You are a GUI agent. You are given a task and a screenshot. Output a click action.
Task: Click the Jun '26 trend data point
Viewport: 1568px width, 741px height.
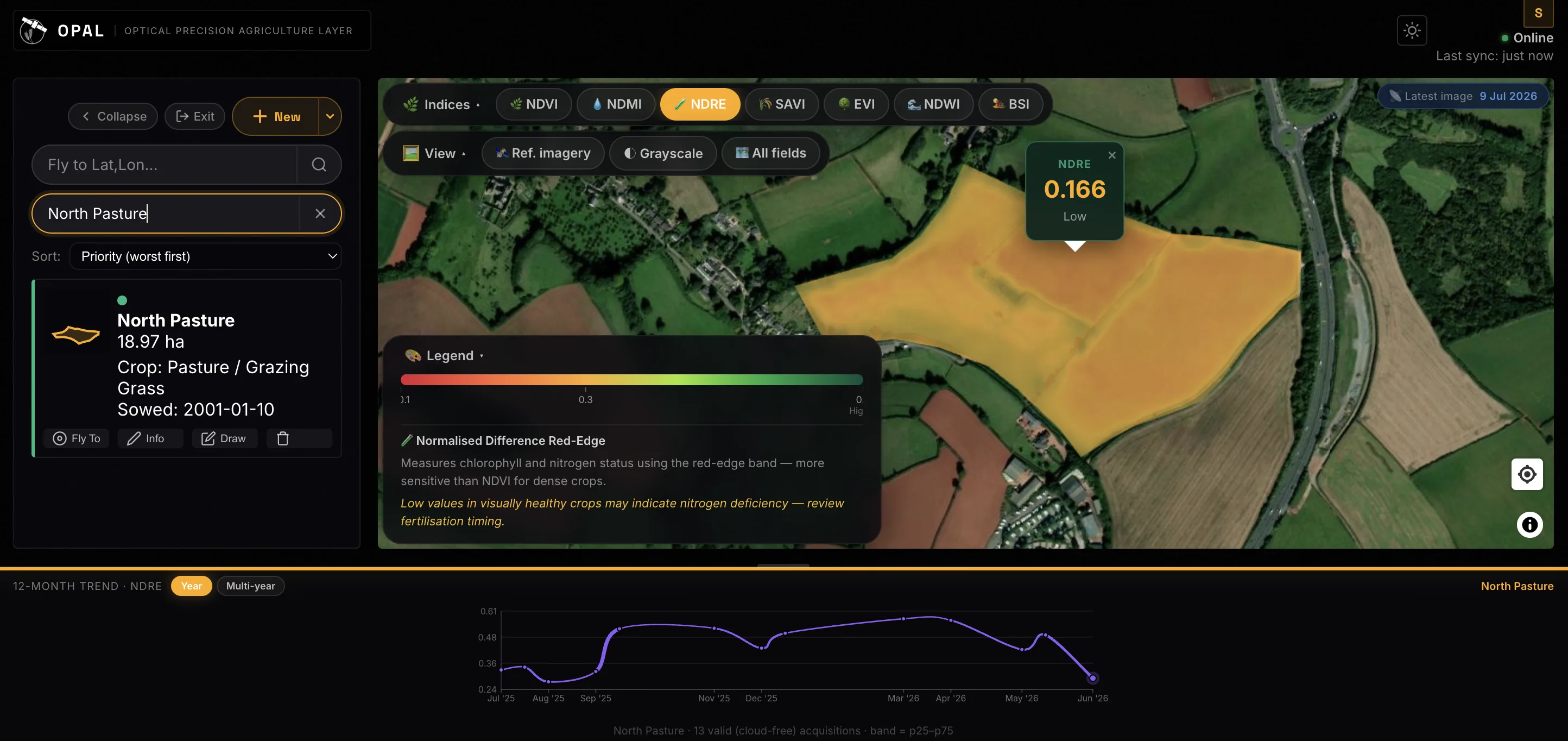pos(1092,677)
